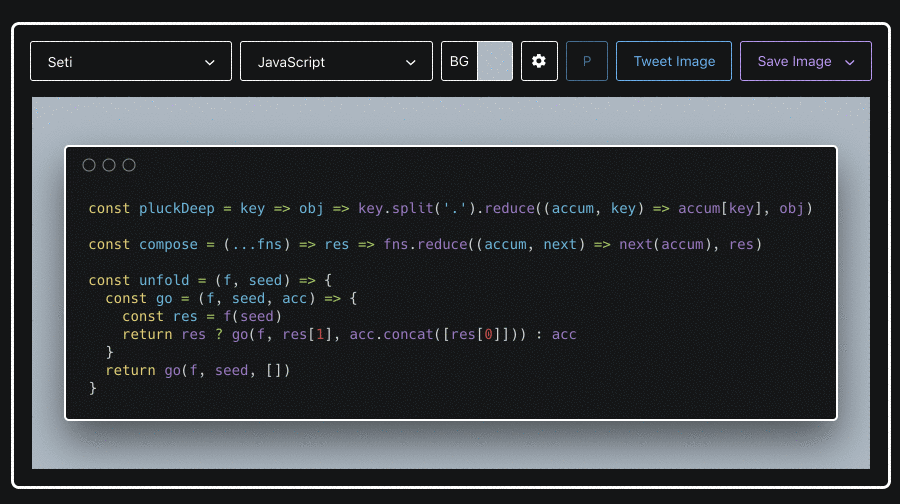
Task: Click the Tweet Image button
Action: coord(674,61)
